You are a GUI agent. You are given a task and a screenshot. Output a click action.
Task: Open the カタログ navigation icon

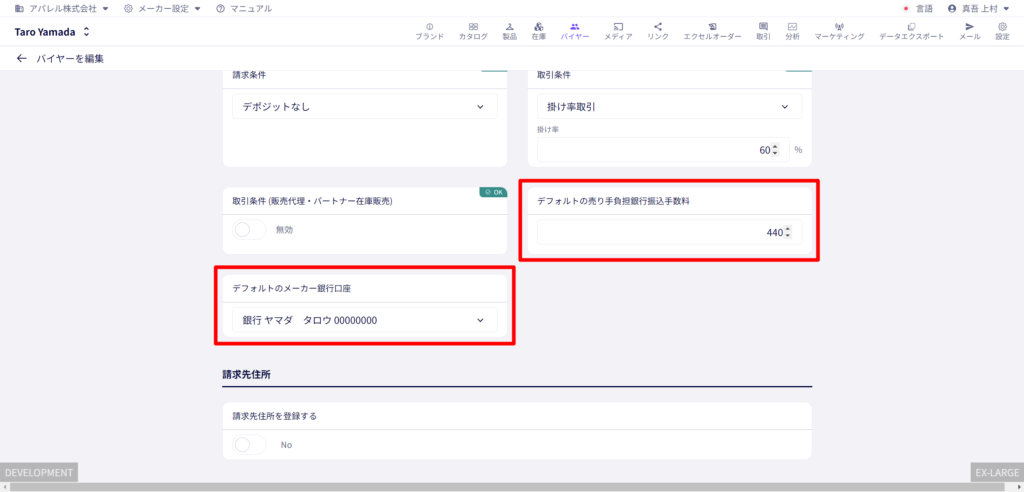[473, 31]
